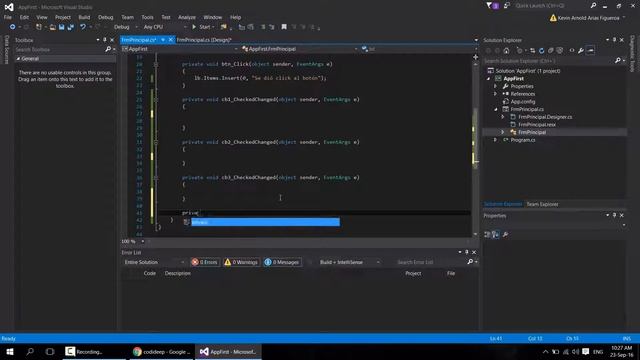Switch to FrmPrincipal.cs [Design] tab

click(x=204, y=40)
